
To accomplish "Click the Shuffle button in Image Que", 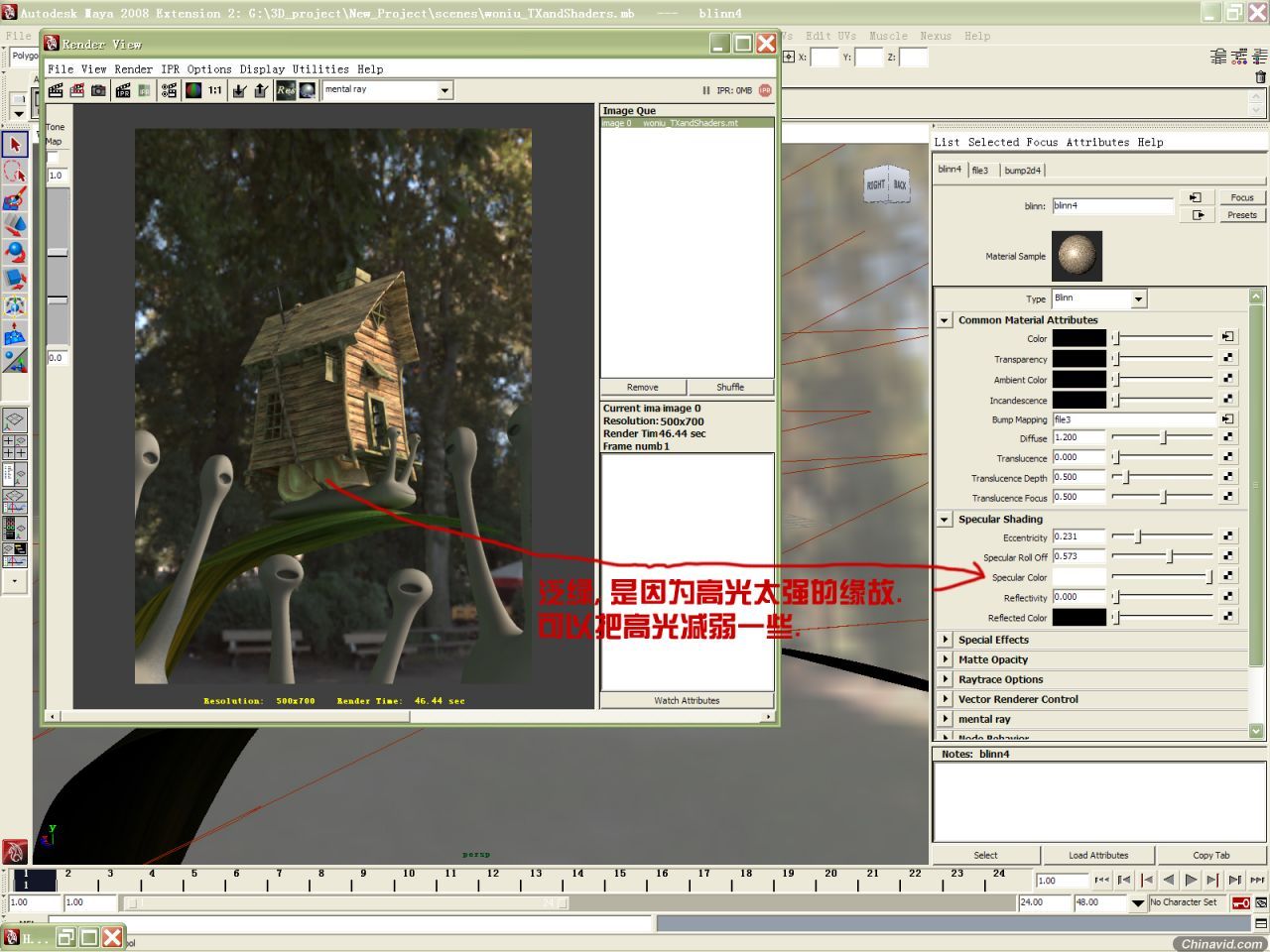I will click(x=730, y=387).
